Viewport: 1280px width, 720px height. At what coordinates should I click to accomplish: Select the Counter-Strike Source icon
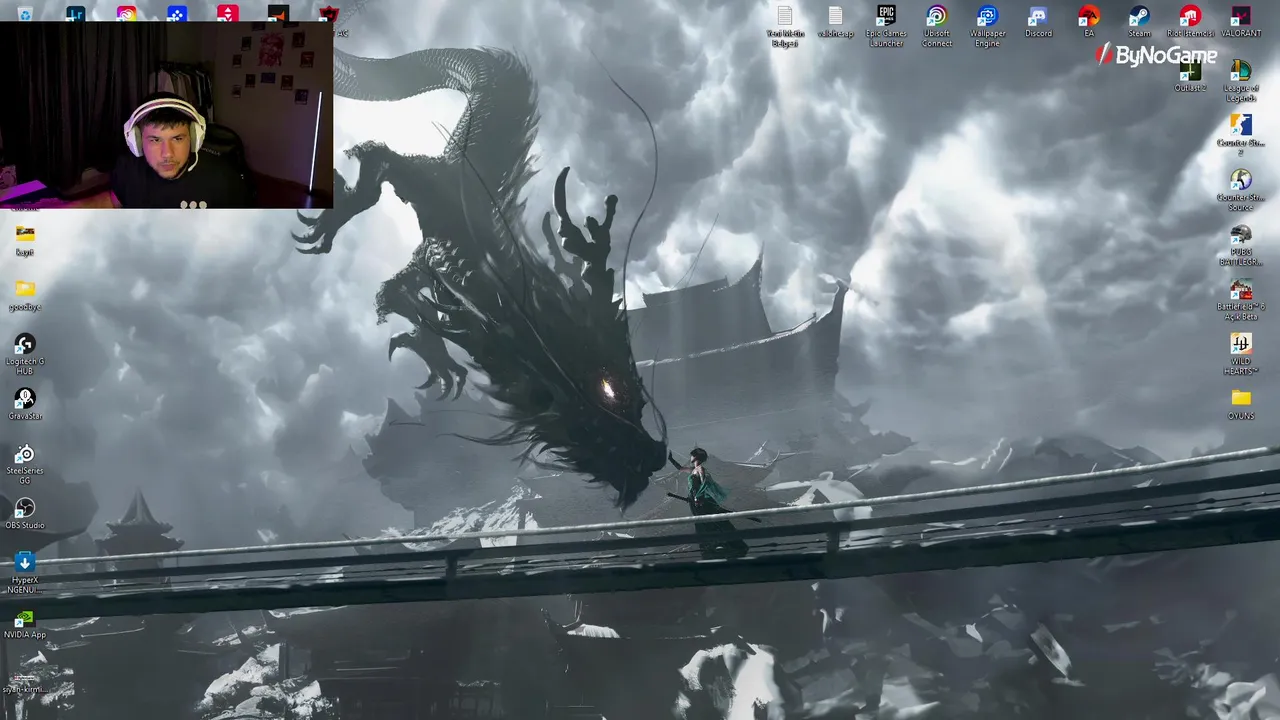[1241, 190]
